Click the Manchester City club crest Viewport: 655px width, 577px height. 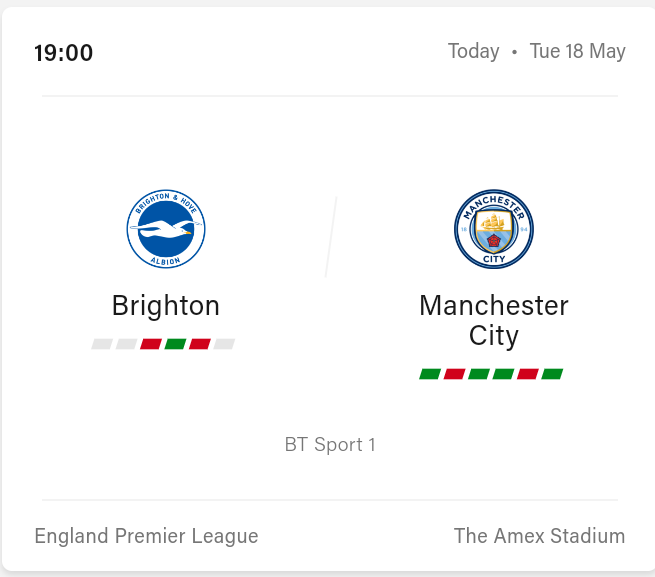tap(494, 229)
